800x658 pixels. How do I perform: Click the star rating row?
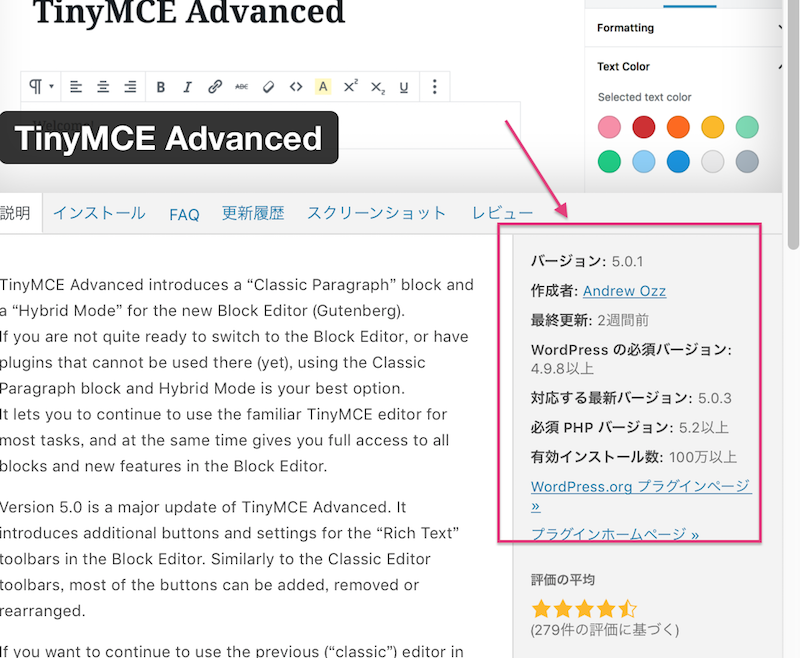click(x=584, y=609)
